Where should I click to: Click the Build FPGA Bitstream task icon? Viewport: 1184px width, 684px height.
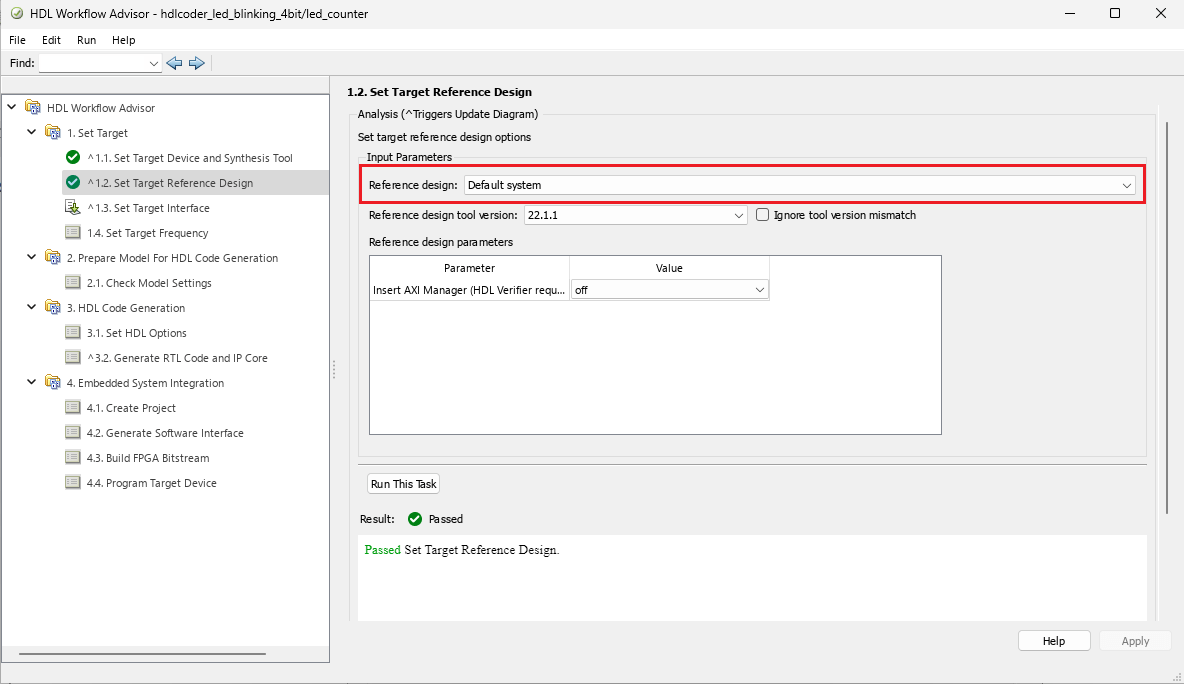(73, 458)
